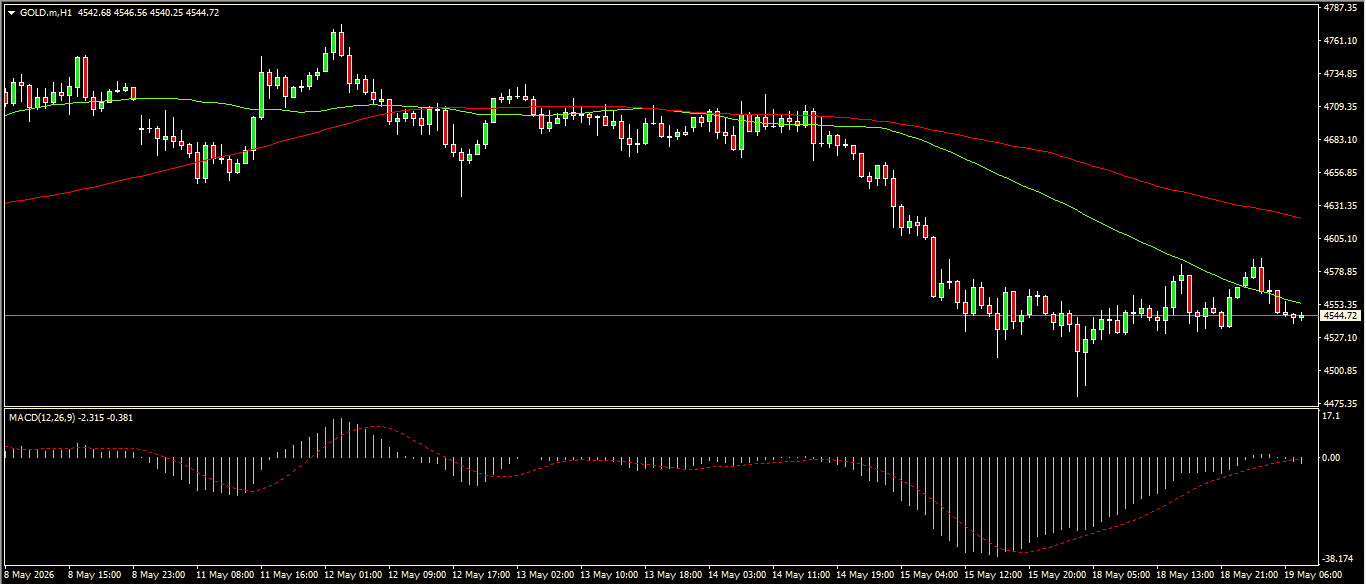The image size is (1366, 584).
Task: Select the MACD(12,26,9) indicator label
Action: point(43,416)
